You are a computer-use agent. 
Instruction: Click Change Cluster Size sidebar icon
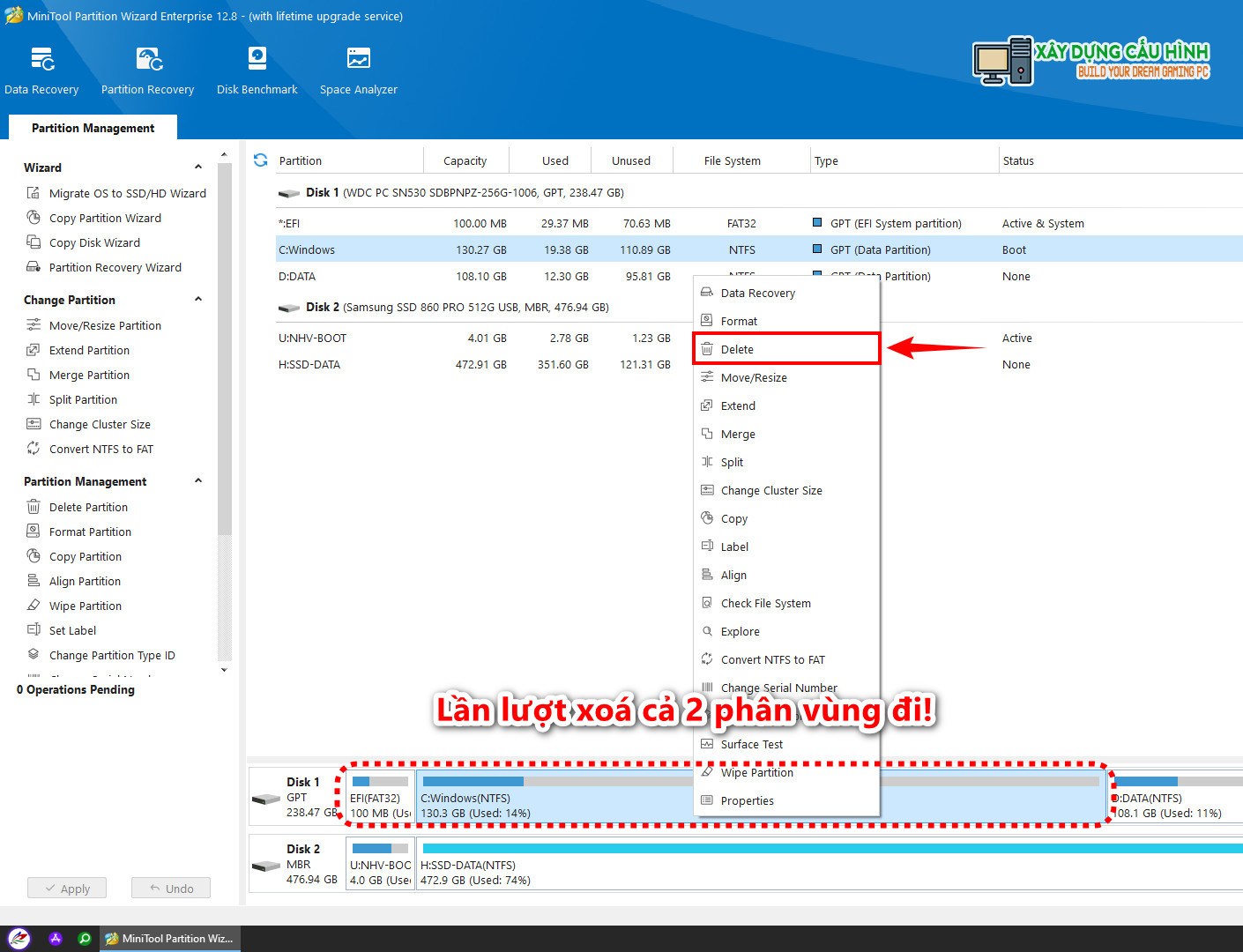(x=33, y=424)
